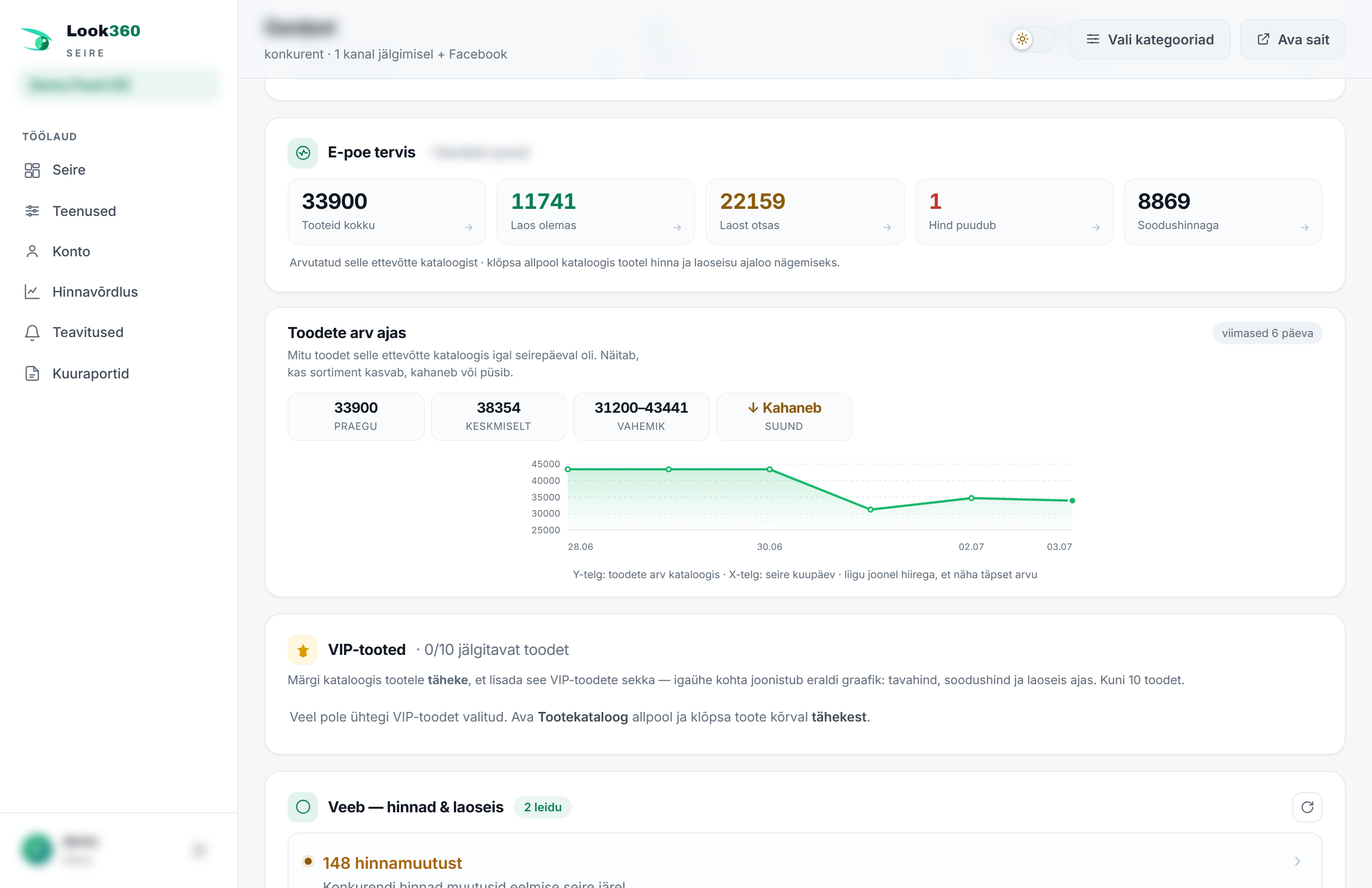Expand the 148 hinnamuutust row chevron

(x=1298, y=861)
